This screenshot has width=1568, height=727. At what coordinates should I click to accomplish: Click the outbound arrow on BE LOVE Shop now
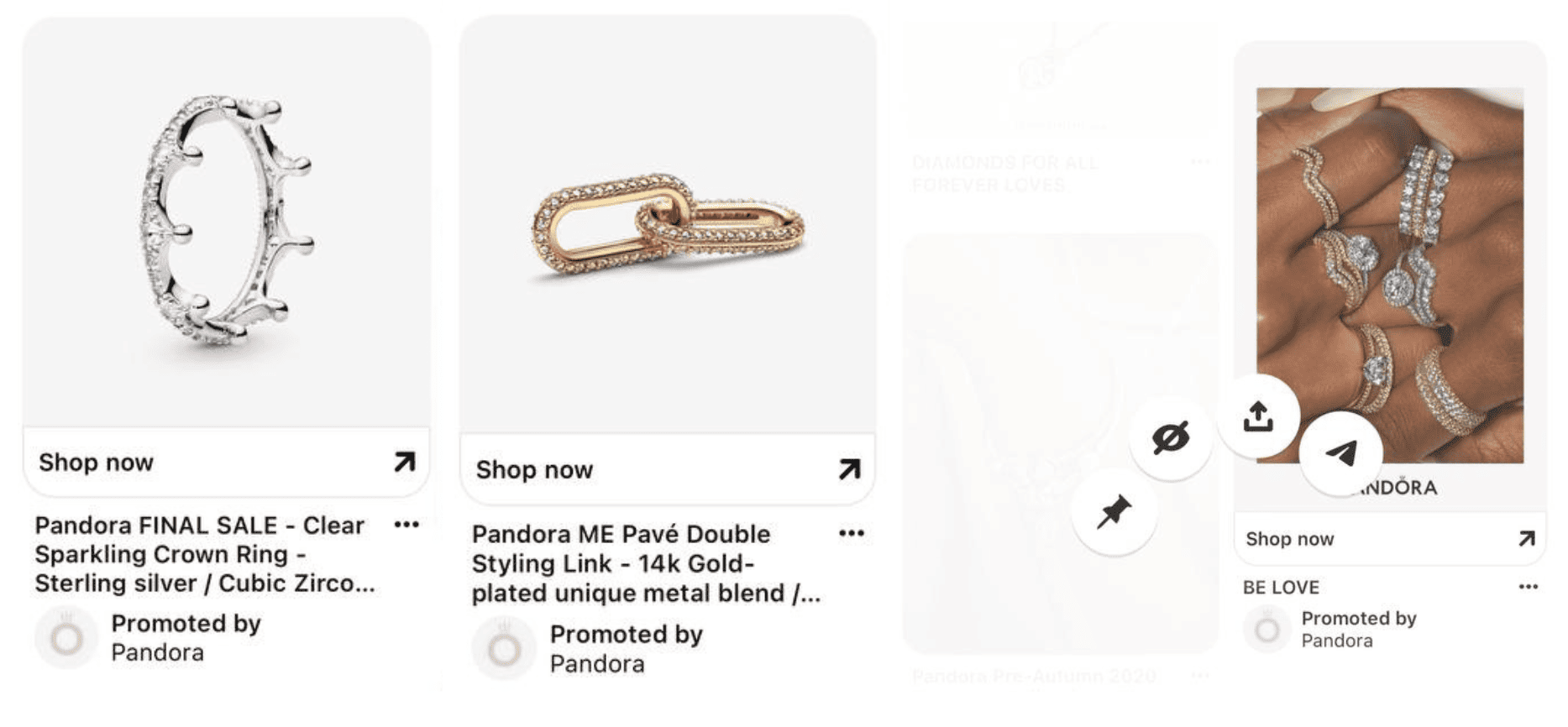click(1529, 539)
